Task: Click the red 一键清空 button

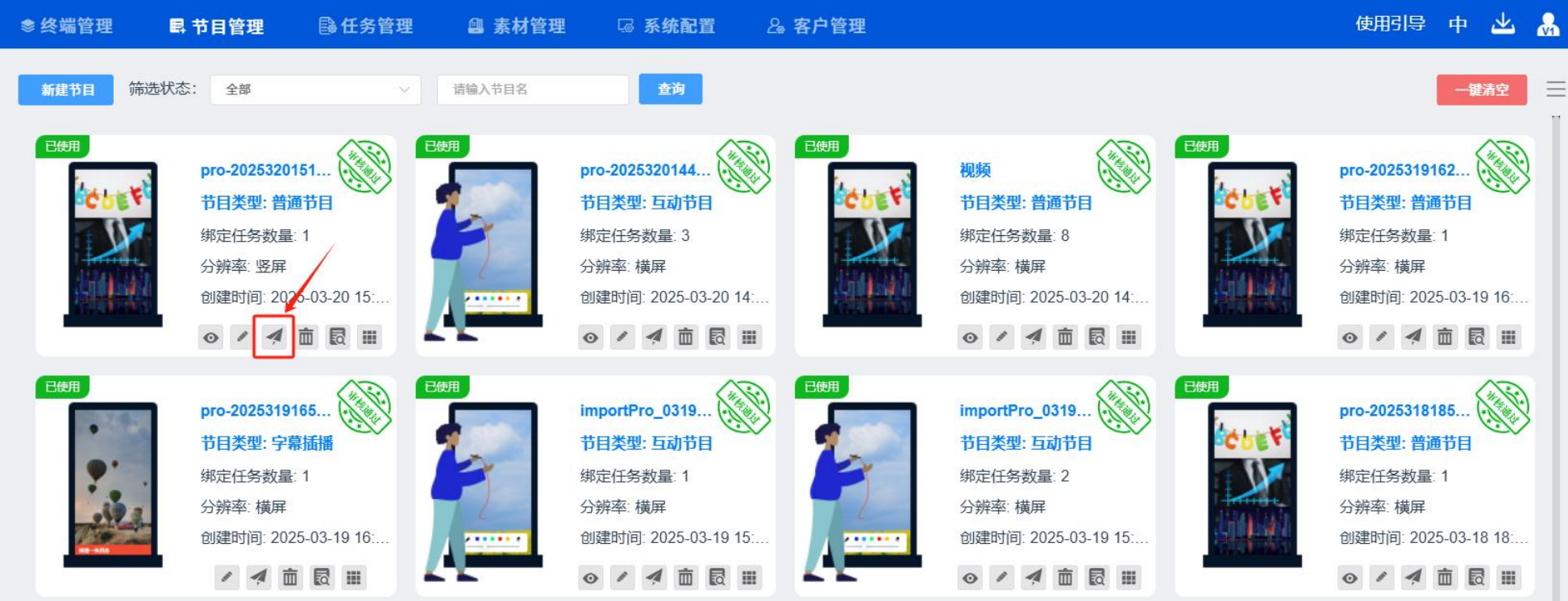Action: click(x=1481, y=89)
